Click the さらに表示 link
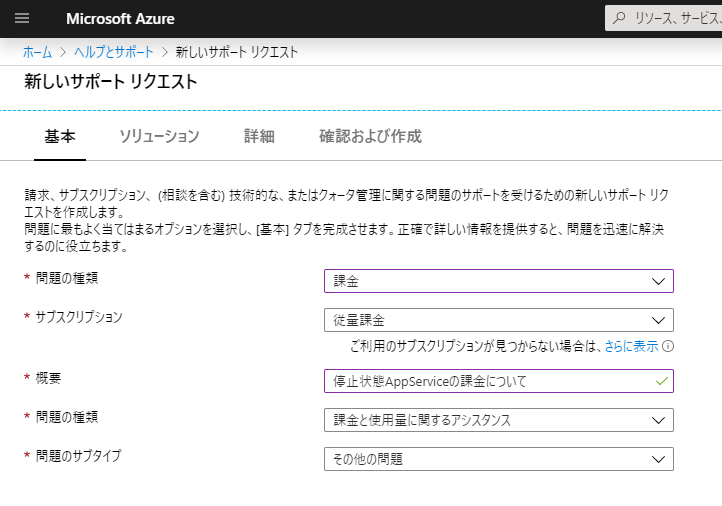The height and width of the screenshot is (506, 722). coord(631,346)
